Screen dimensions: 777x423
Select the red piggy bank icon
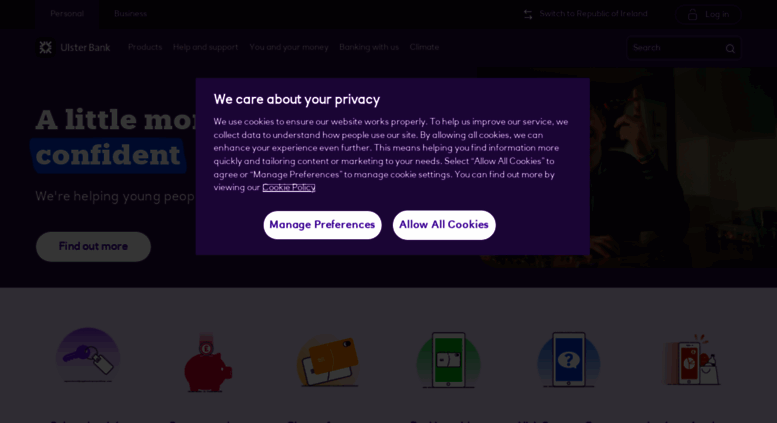pos(208,363)
